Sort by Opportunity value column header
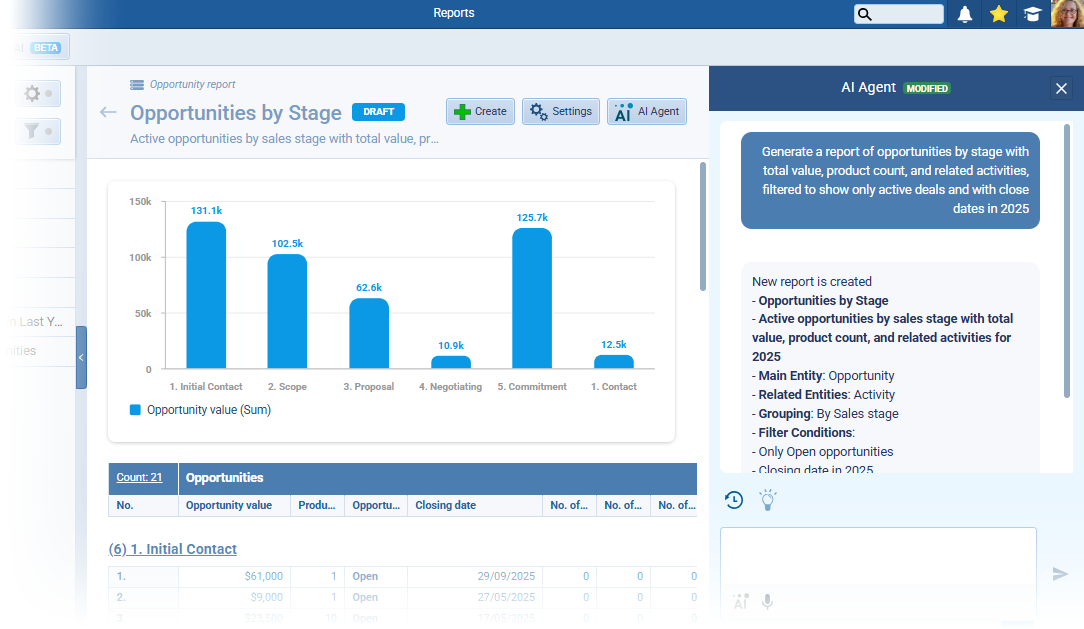1084x629 pixels. [229, 506]
